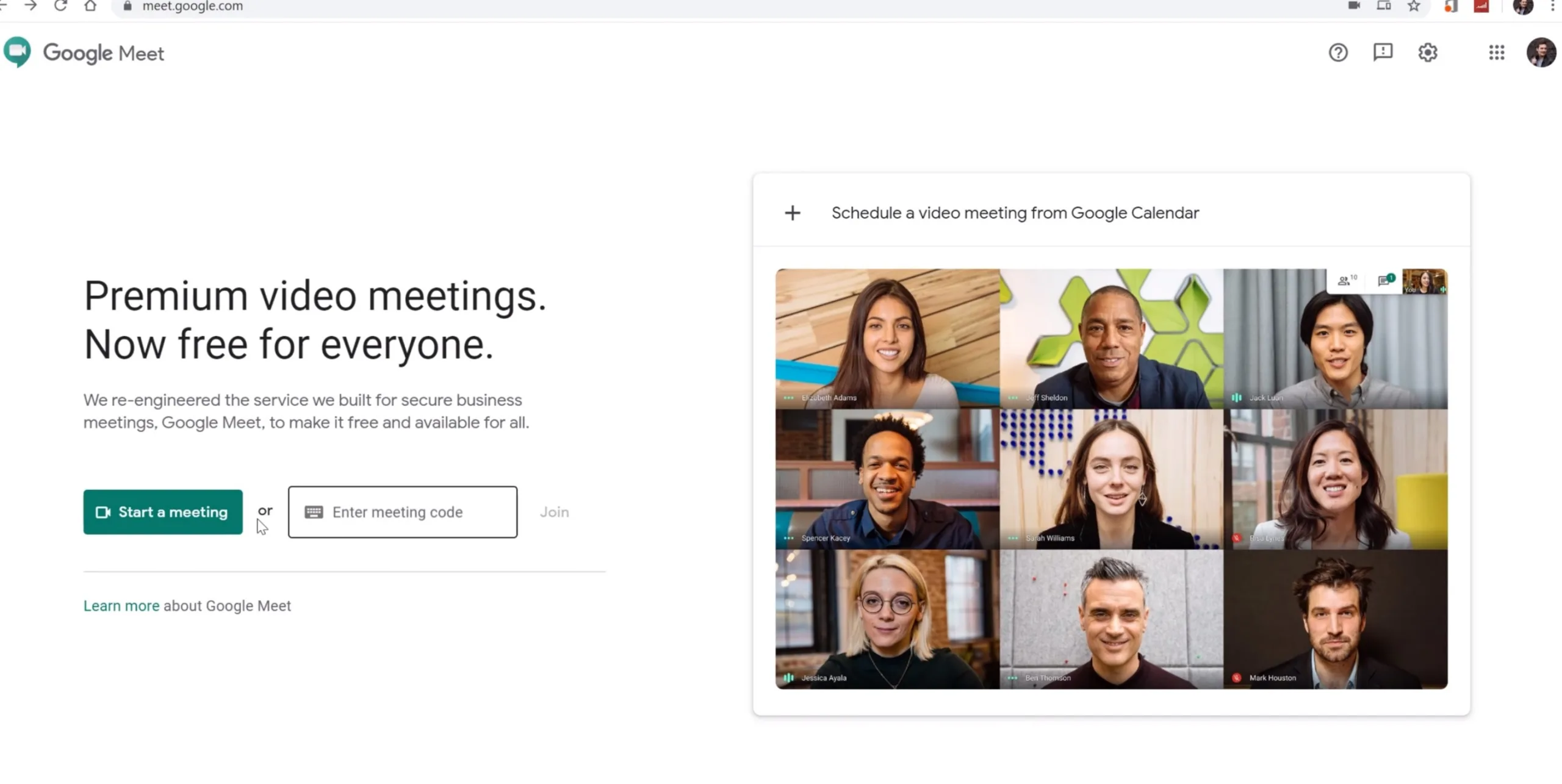Viewport: 1562px width, 784px height.
Task: Click Schedule a video meeting from Google Calendar
Action: (x=1015, y=213)
